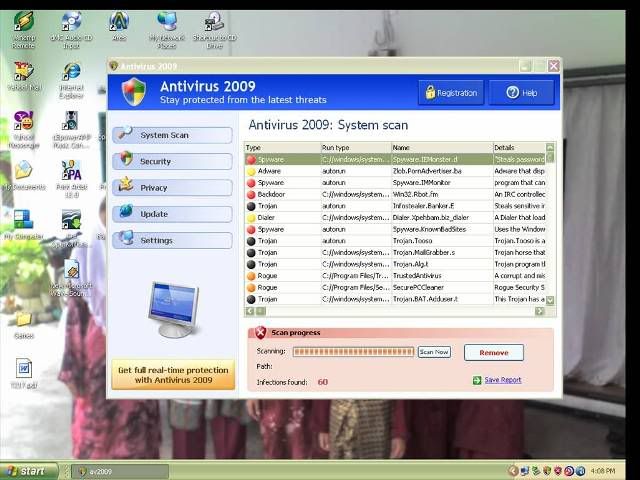
Task: Click the taskbar clock showing 4:08 PM
Action: coord(603,471)
